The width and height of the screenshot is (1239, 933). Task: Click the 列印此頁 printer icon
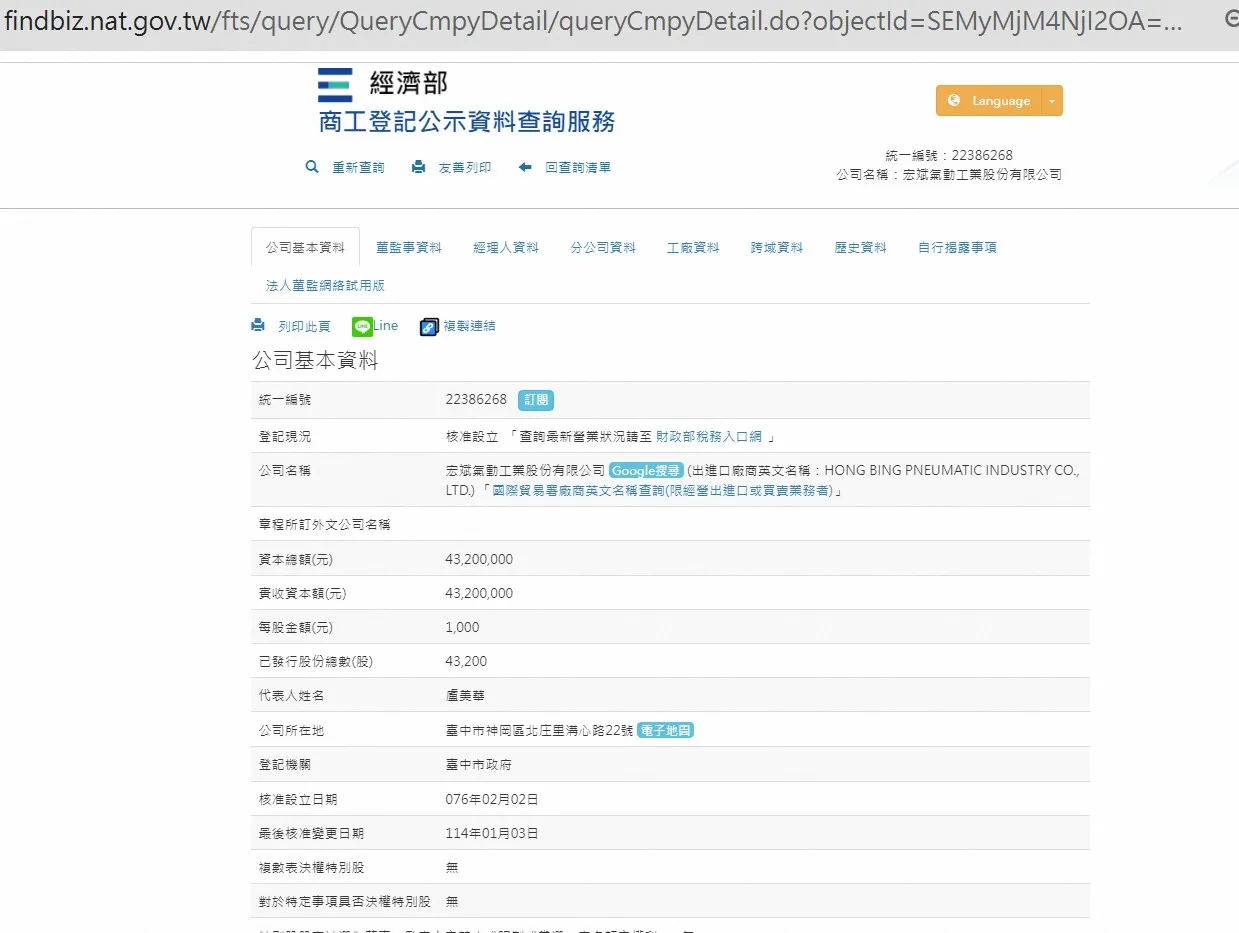(258, 325)
